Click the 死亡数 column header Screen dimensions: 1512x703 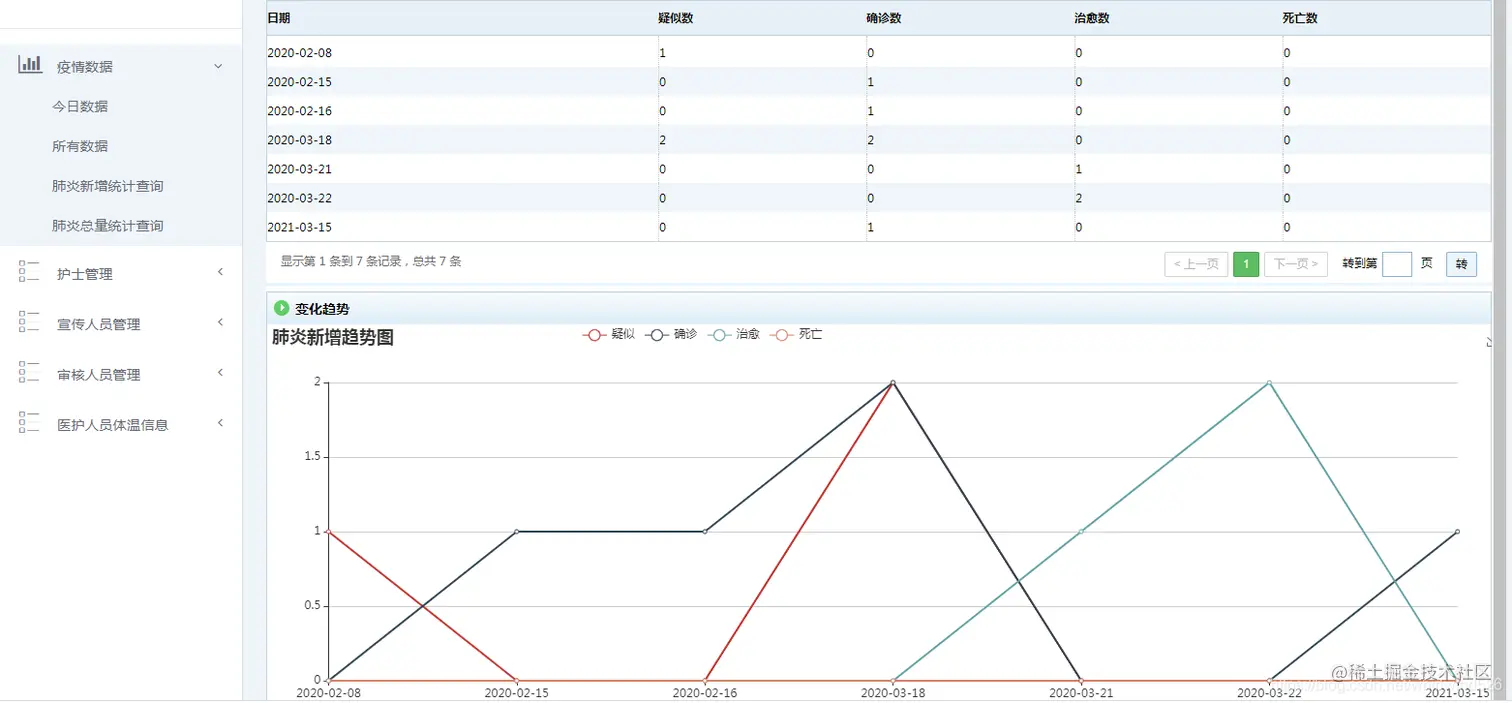1300,19
